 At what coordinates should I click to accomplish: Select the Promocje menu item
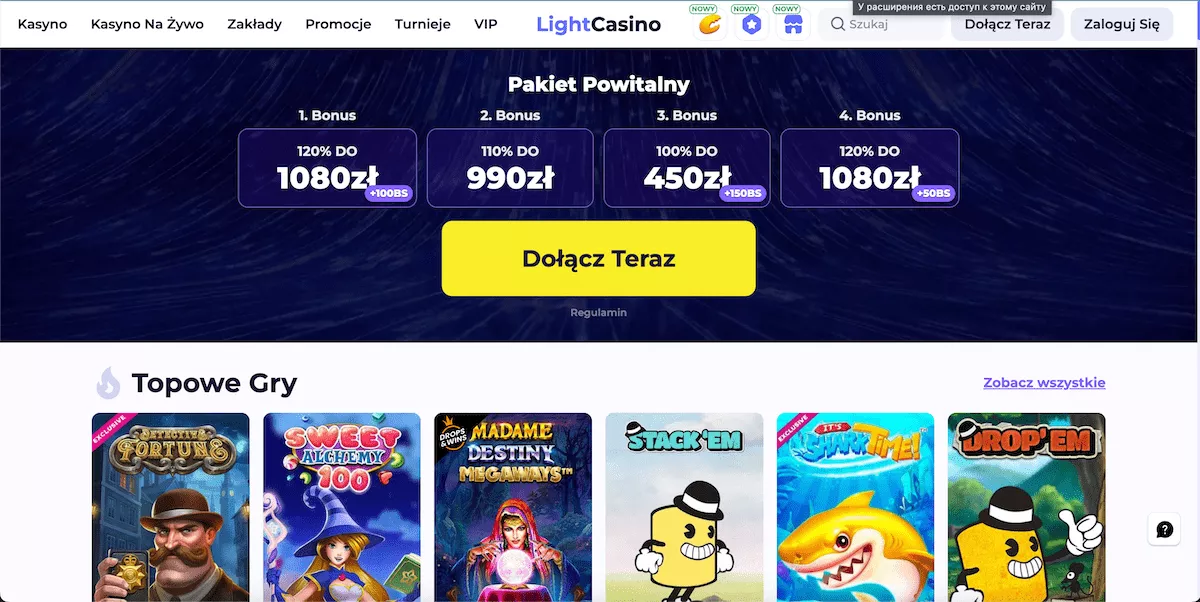[x=338, y=24]
